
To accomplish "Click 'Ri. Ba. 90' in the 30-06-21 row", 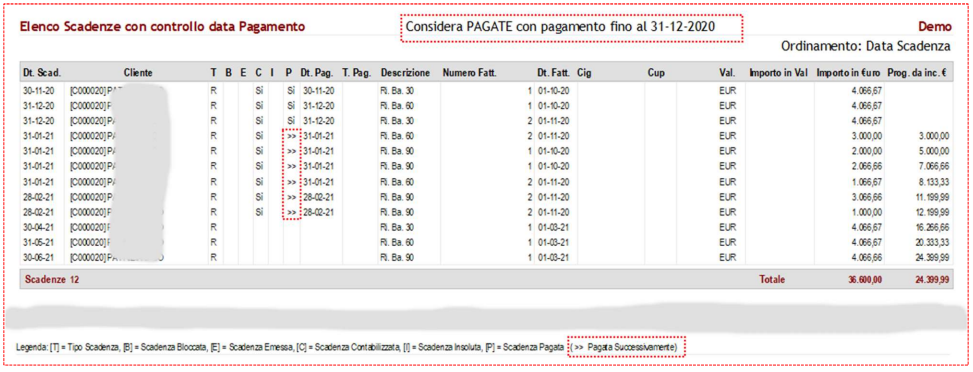I will click(398, 257).
